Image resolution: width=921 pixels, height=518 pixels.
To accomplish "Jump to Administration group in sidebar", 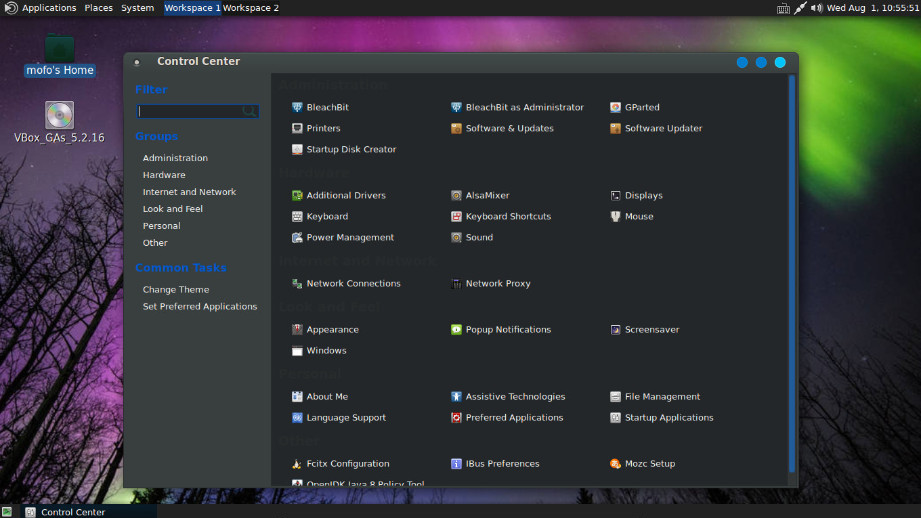I will click(x=175, y=158).
